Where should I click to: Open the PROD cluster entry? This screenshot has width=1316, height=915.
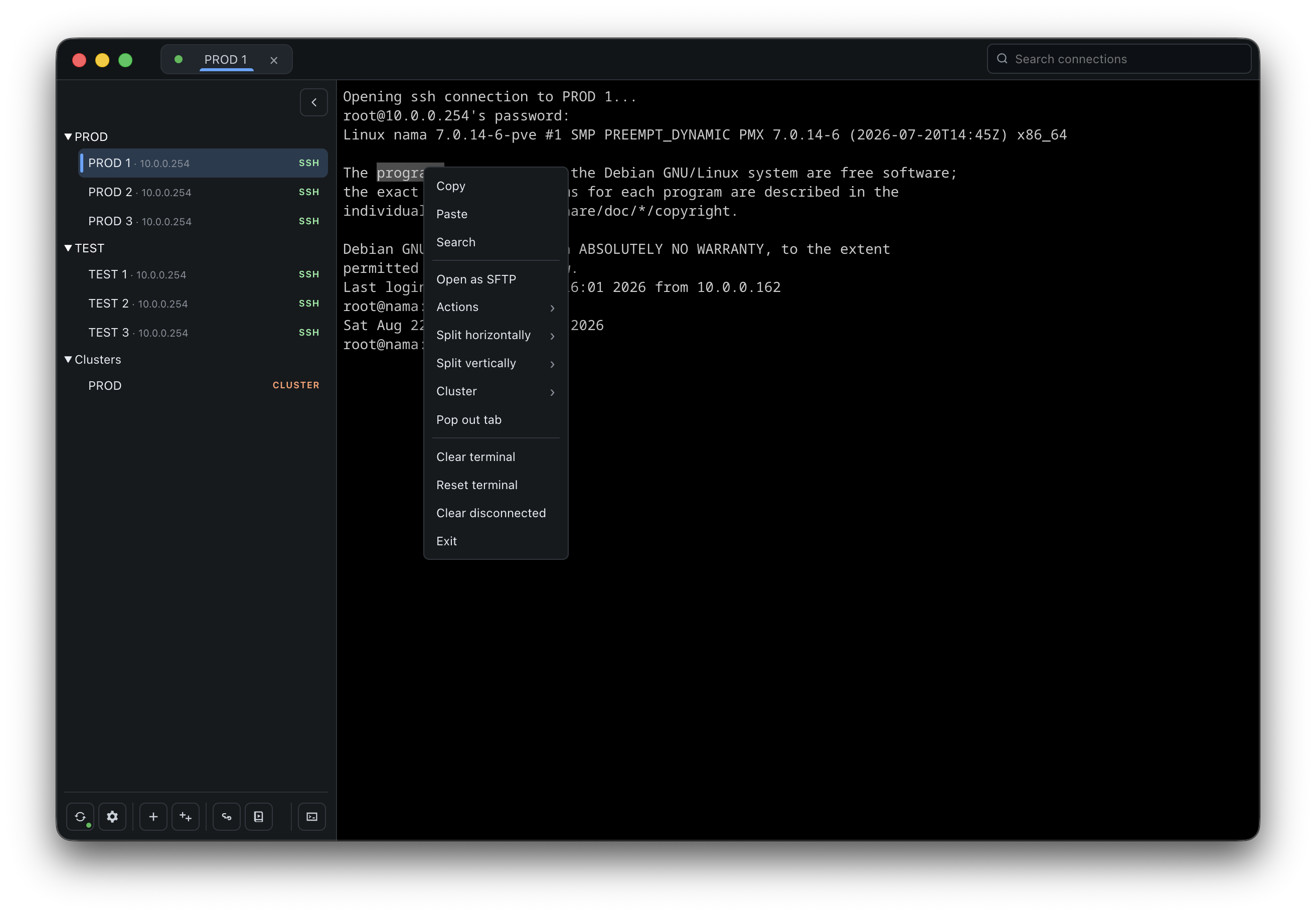pyautogui.click(x=203, y=385)
